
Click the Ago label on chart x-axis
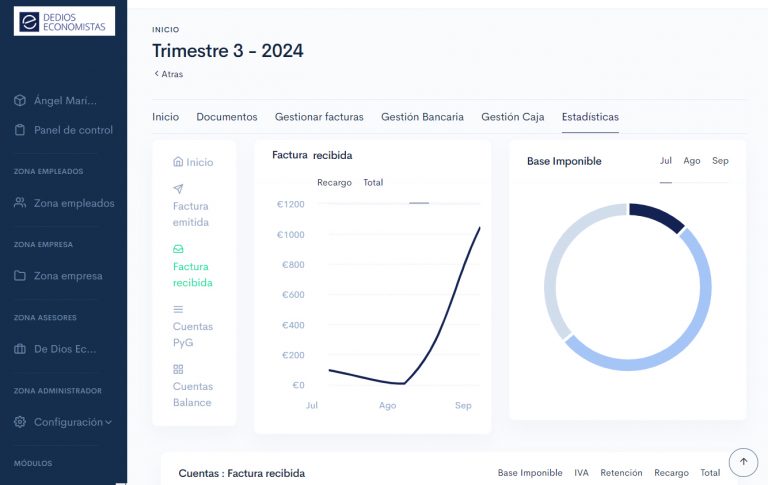click(x=387, y=406)
